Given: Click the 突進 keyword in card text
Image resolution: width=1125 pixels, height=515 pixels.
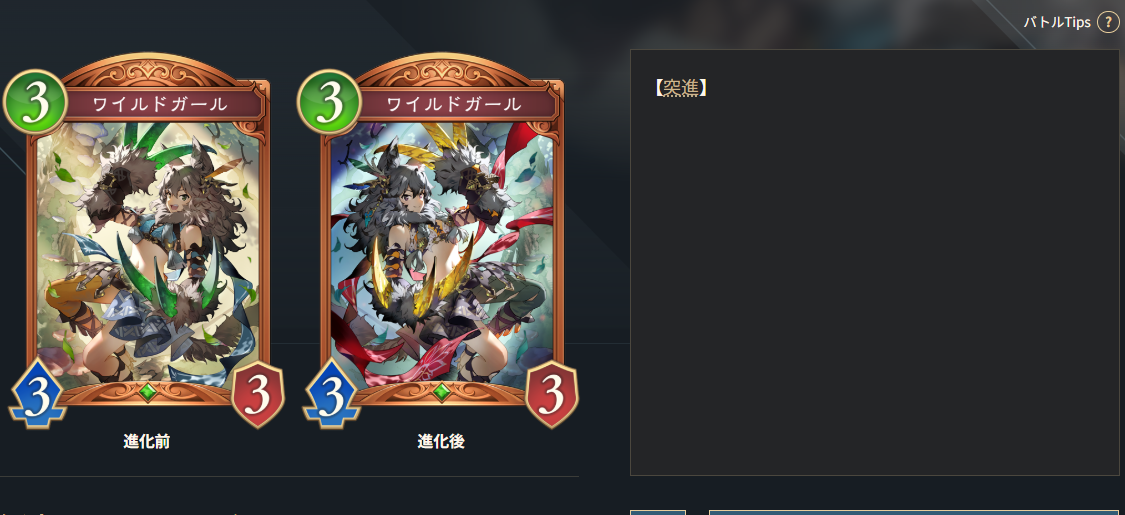Looking at the screenshot, I should click(679, 88).
